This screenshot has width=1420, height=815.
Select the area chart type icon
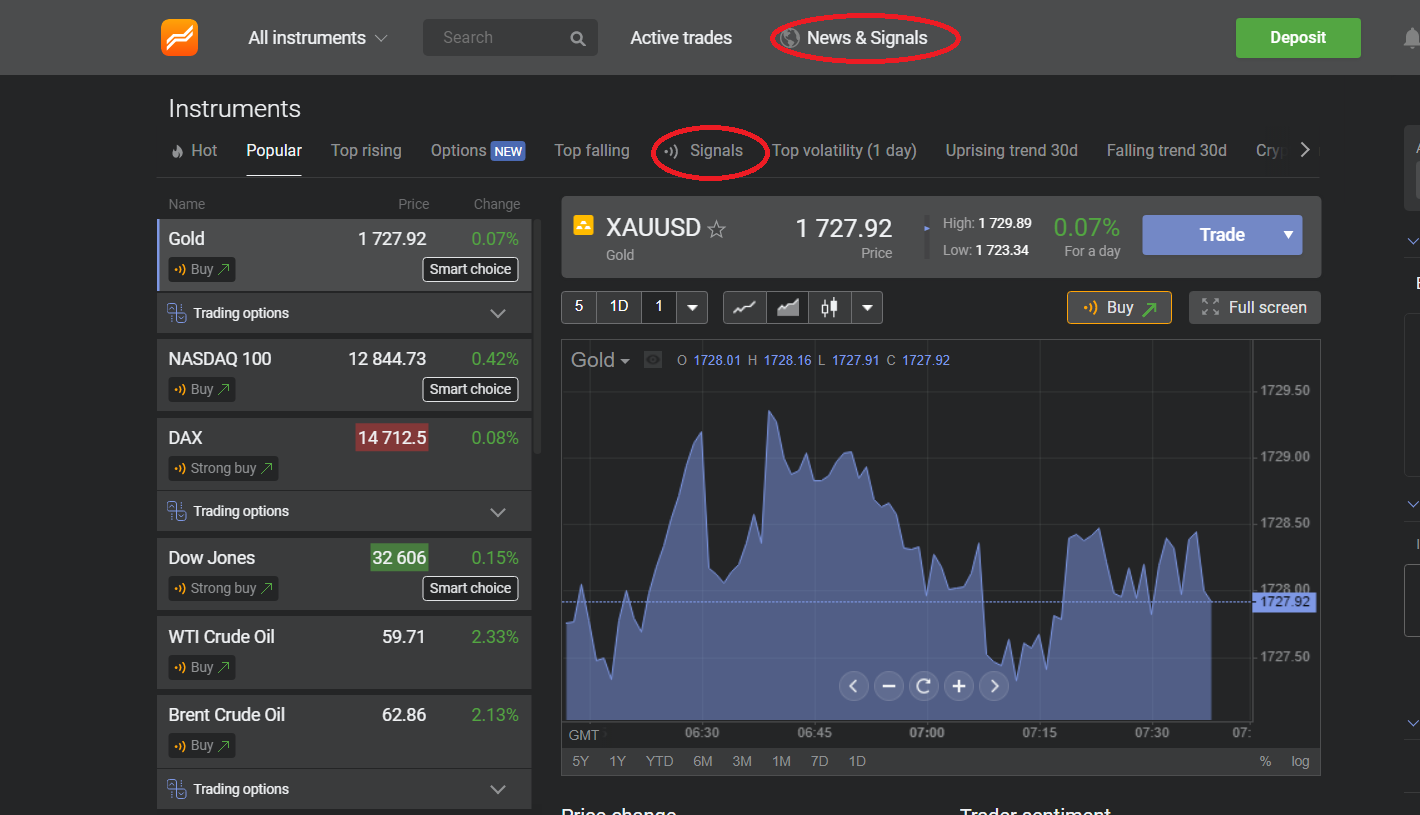tap(788, 308)
